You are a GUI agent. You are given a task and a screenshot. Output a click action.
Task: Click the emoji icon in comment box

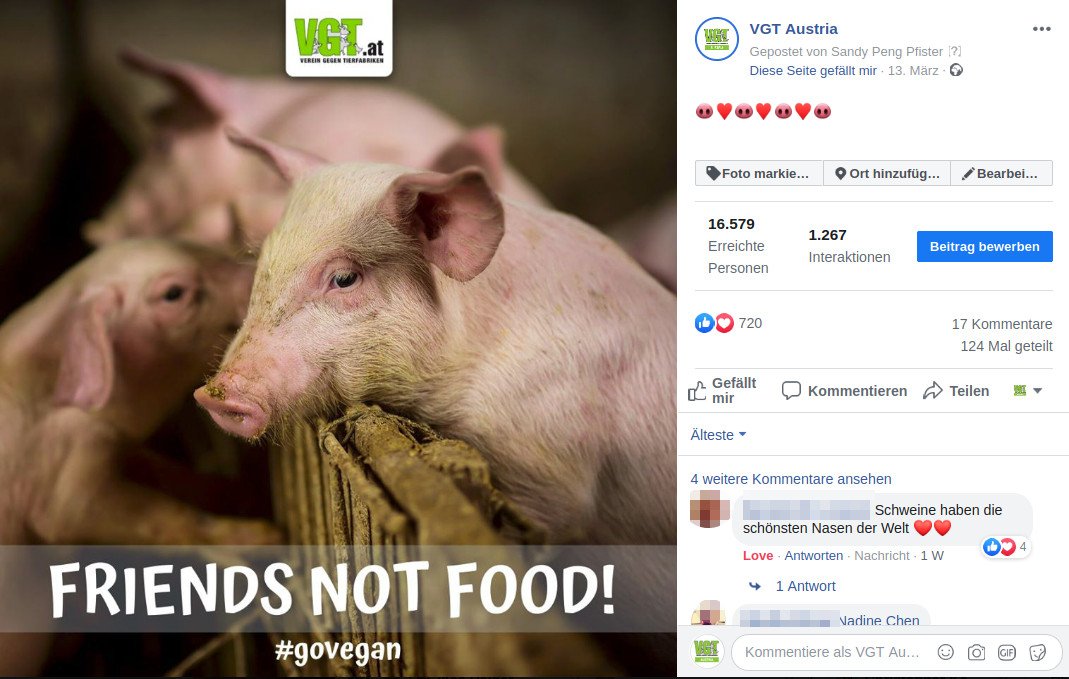tap(946, 652)
